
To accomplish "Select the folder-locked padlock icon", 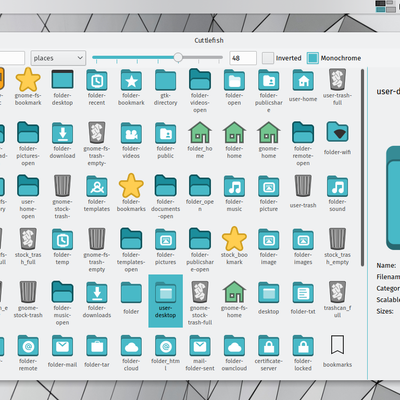I will pyautogui.click(x=303, y=345).
